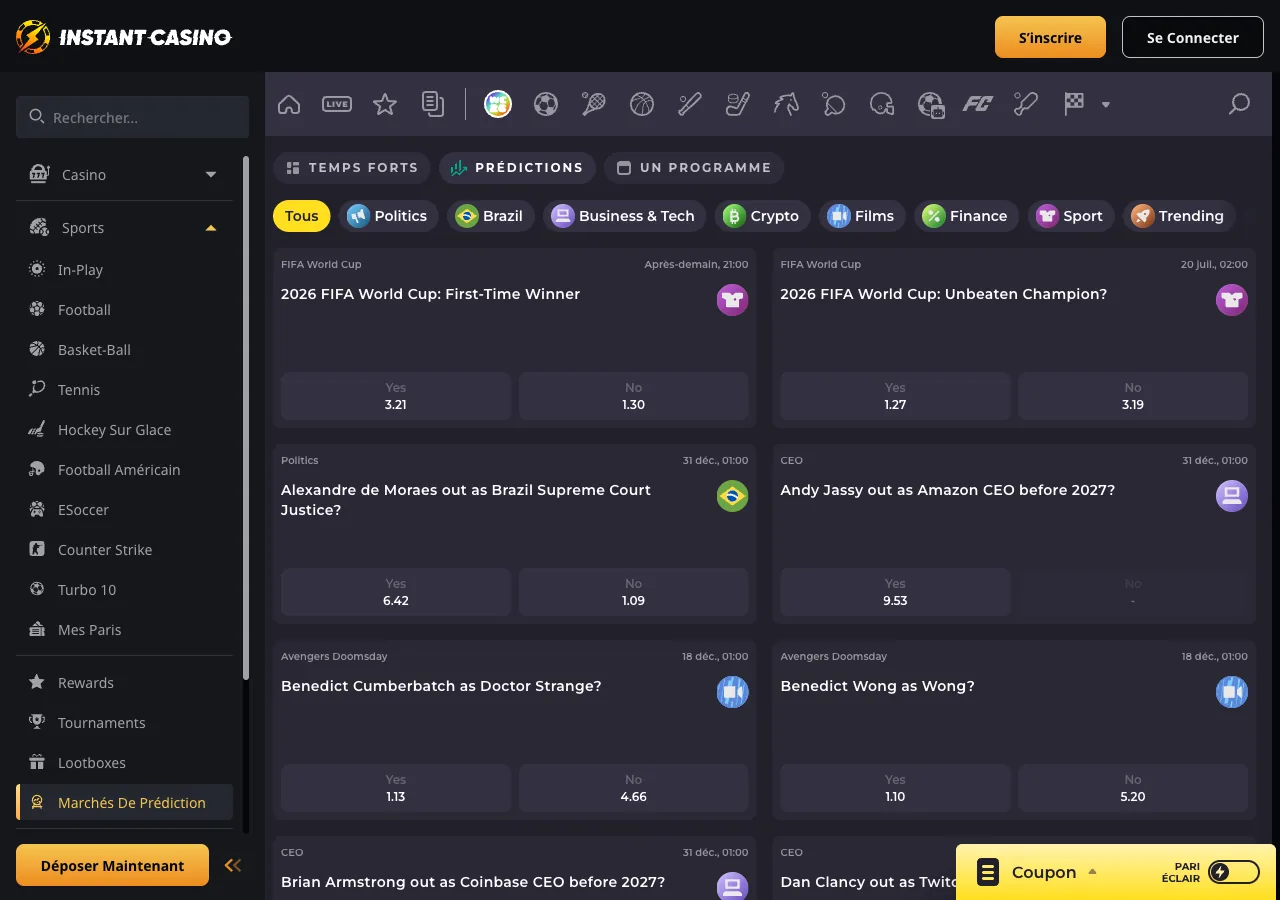The height and width of the screenshot is (900, 1280).
Task: Open Hockey Sur Glace in the sidebar
Action: tap(124, 429)
